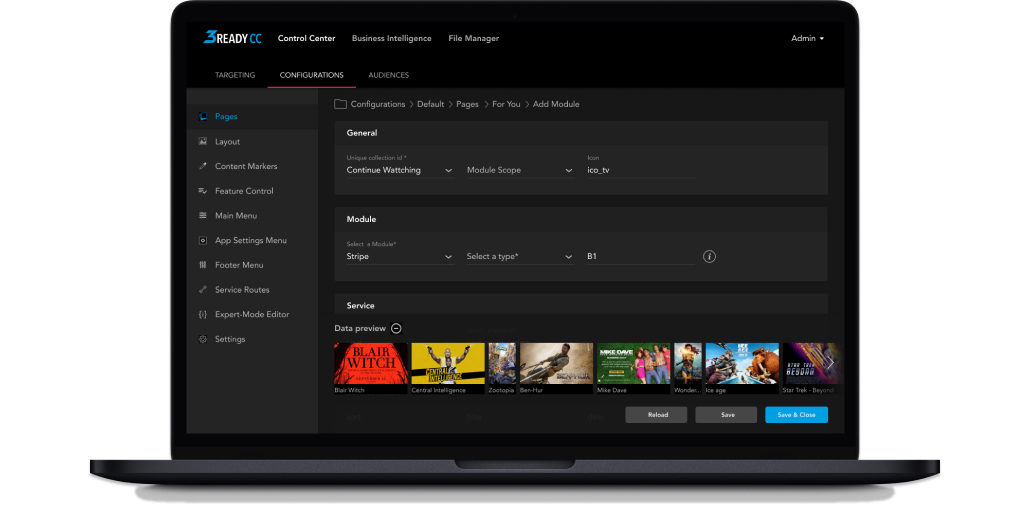Click the Save & Close button
Screen dimensions: 1030x506
pos(796,415)
